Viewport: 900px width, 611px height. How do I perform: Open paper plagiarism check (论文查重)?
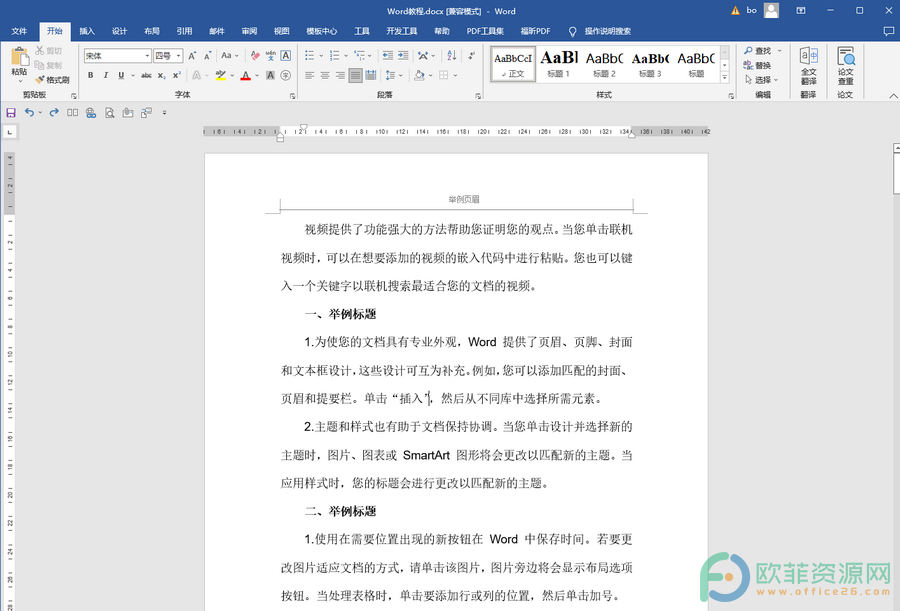(x=845, y=66)
